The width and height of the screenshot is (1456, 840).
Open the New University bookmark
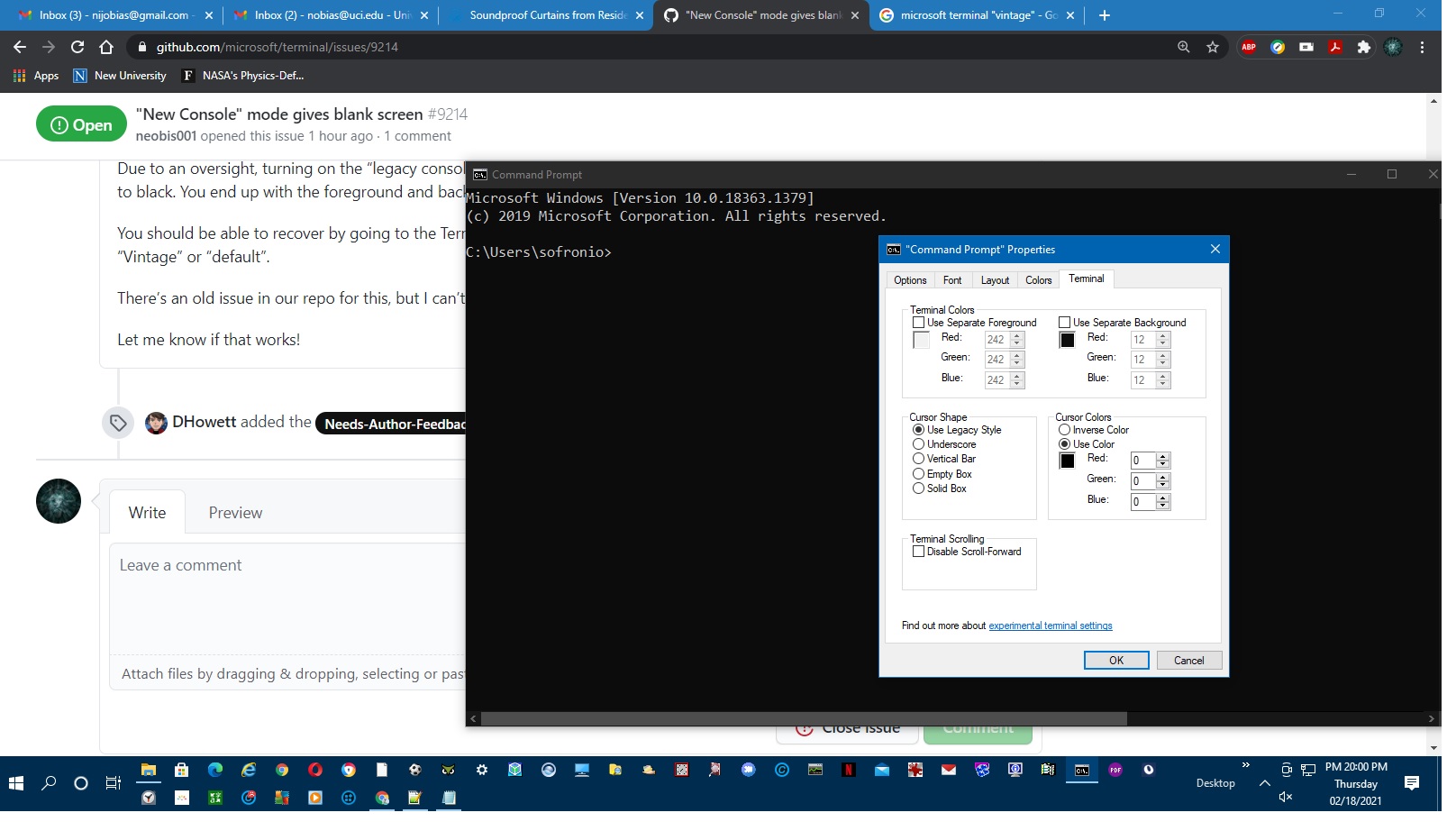tap(120, 76)
